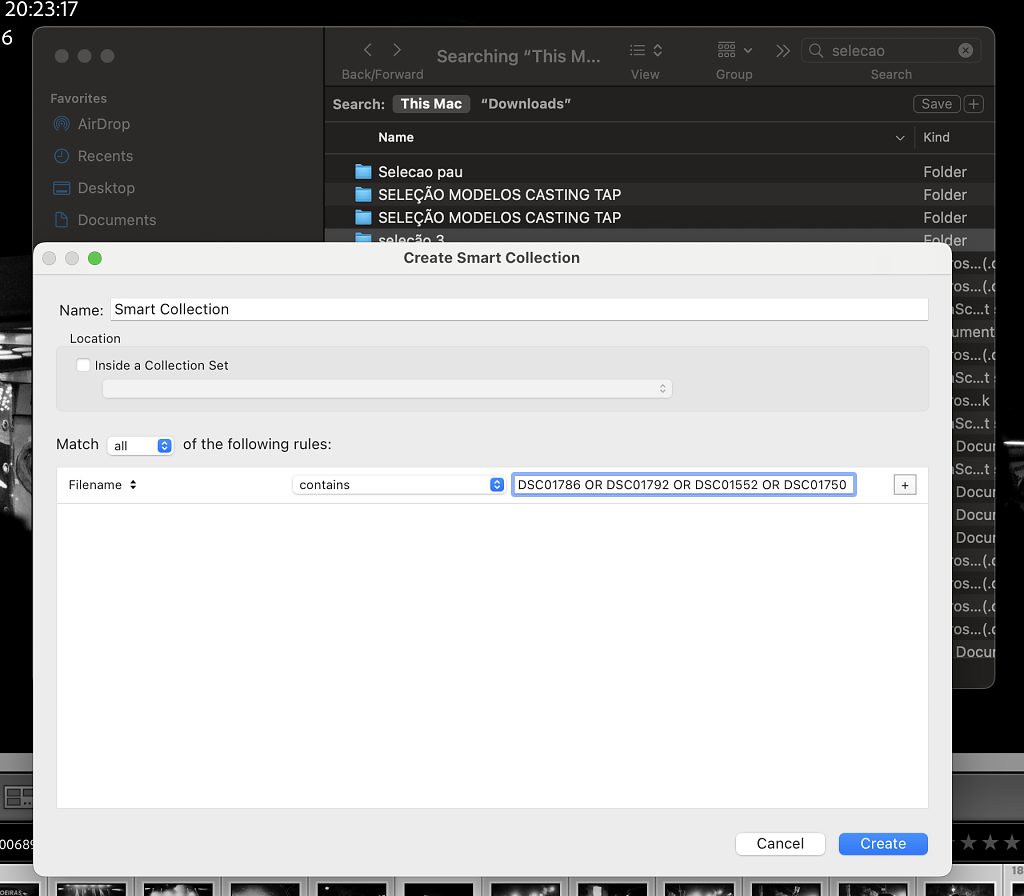Clear the selecao search field
Image resolution: width=1024 pixels, height=896 pixels.
[x=965, y=51]
